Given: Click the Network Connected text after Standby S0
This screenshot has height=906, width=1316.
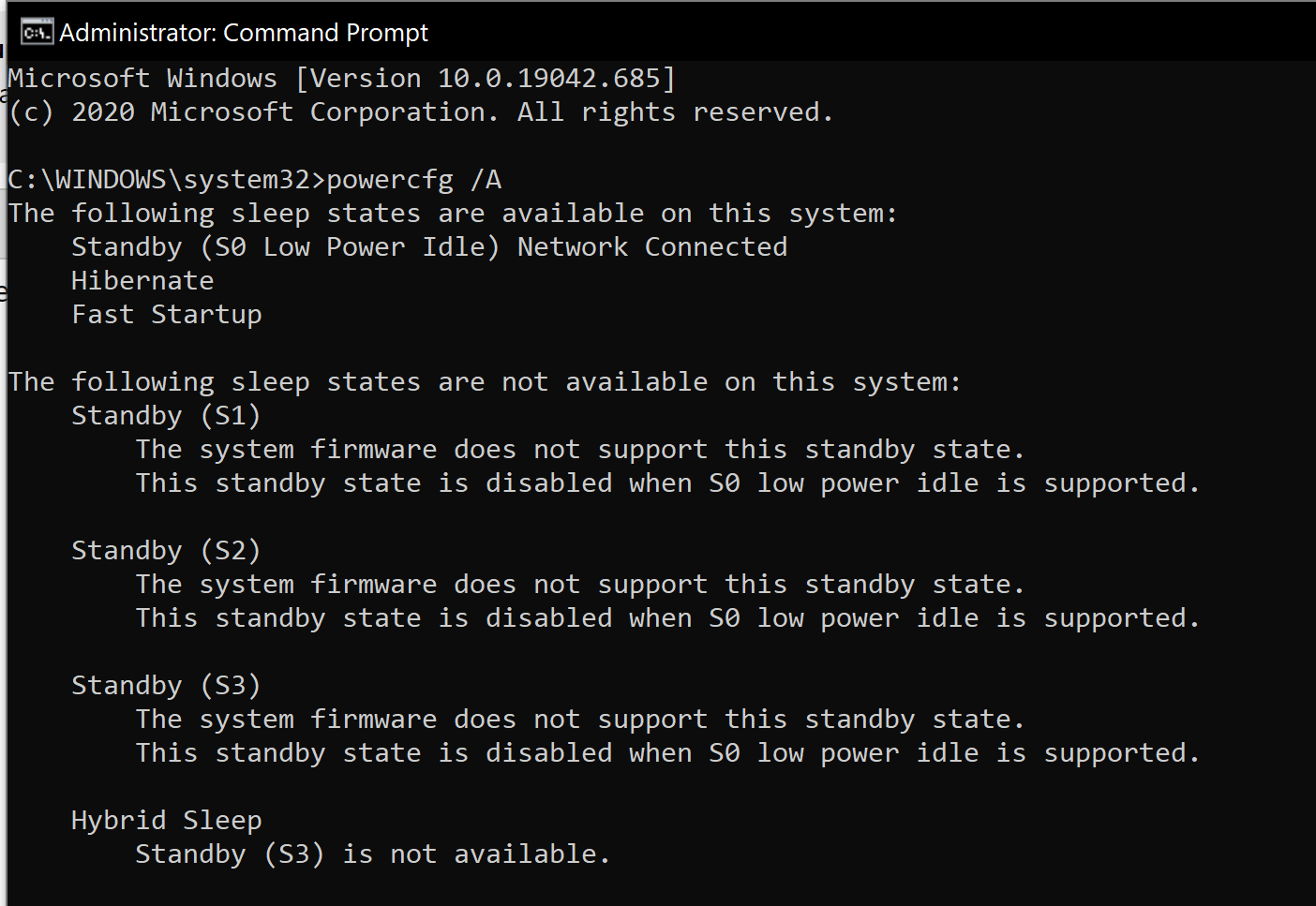Looking at the screenshot, I should click(651, 246).
